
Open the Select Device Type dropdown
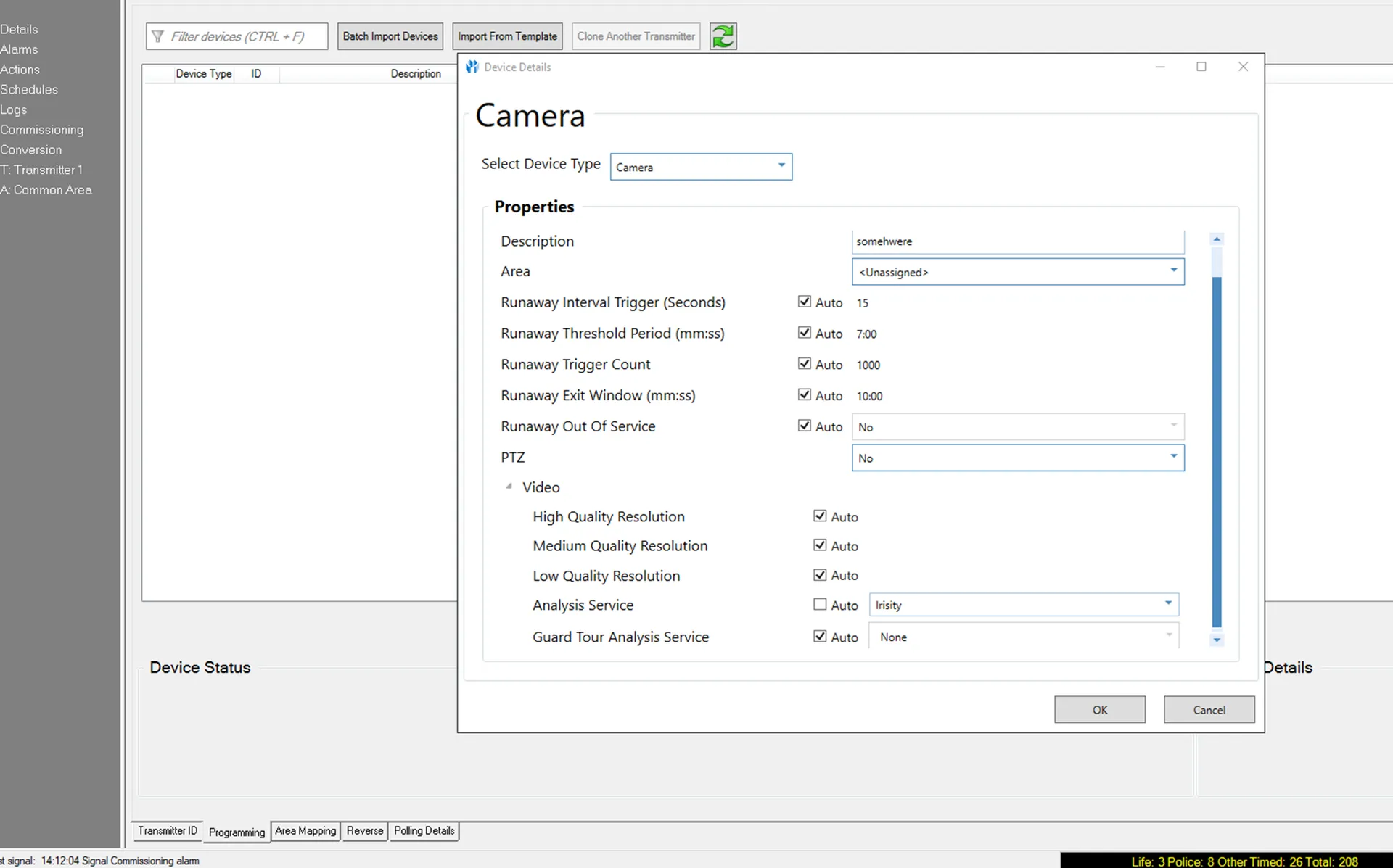click(x=701, y=167)
